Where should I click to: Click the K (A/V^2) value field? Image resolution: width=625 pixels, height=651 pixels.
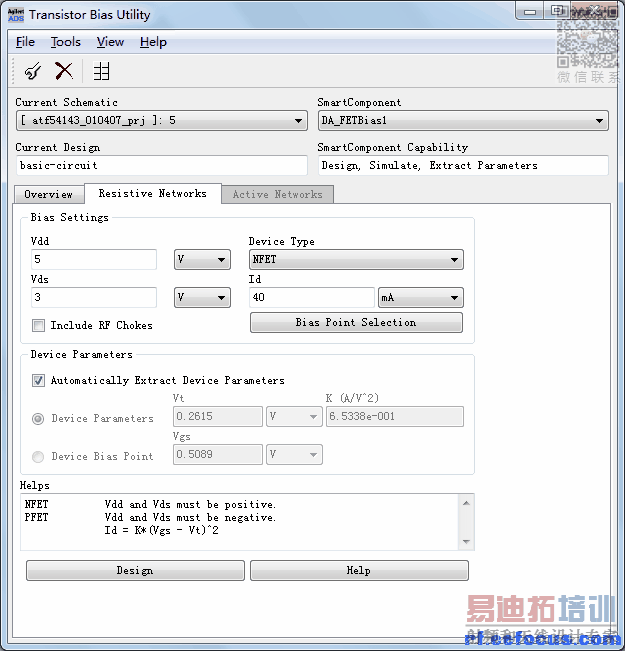pos(395,416)
